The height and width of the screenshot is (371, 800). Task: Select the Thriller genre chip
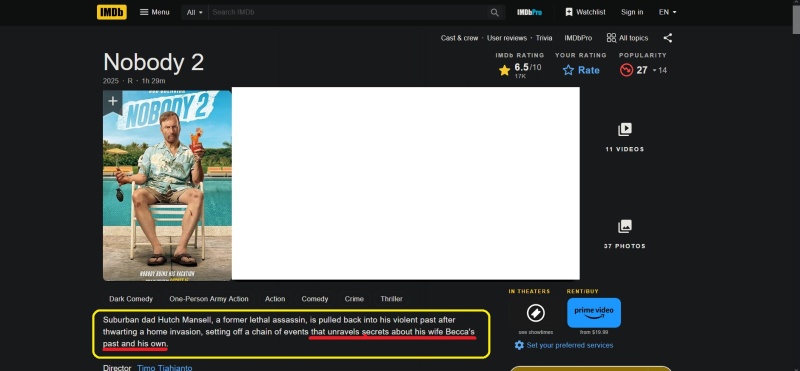(391, 299)
